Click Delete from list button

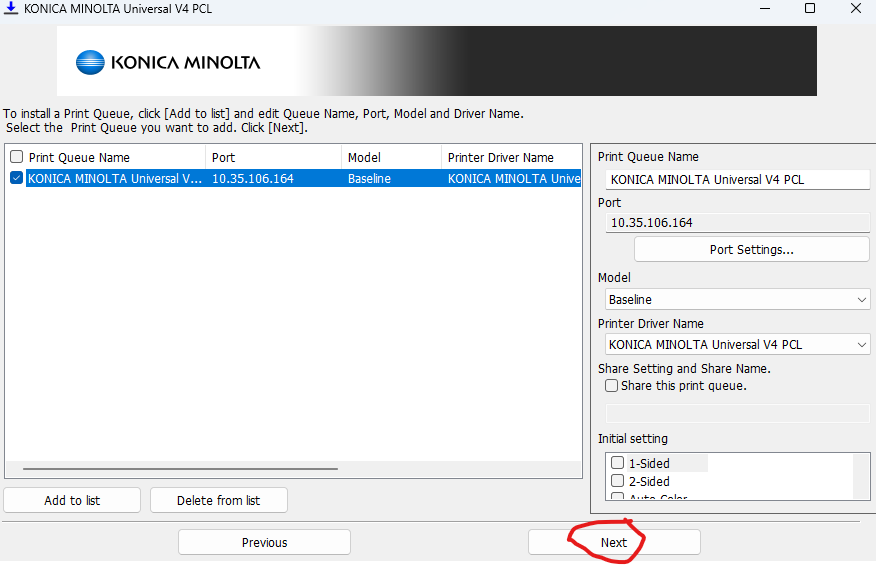(x=218, y=500)
